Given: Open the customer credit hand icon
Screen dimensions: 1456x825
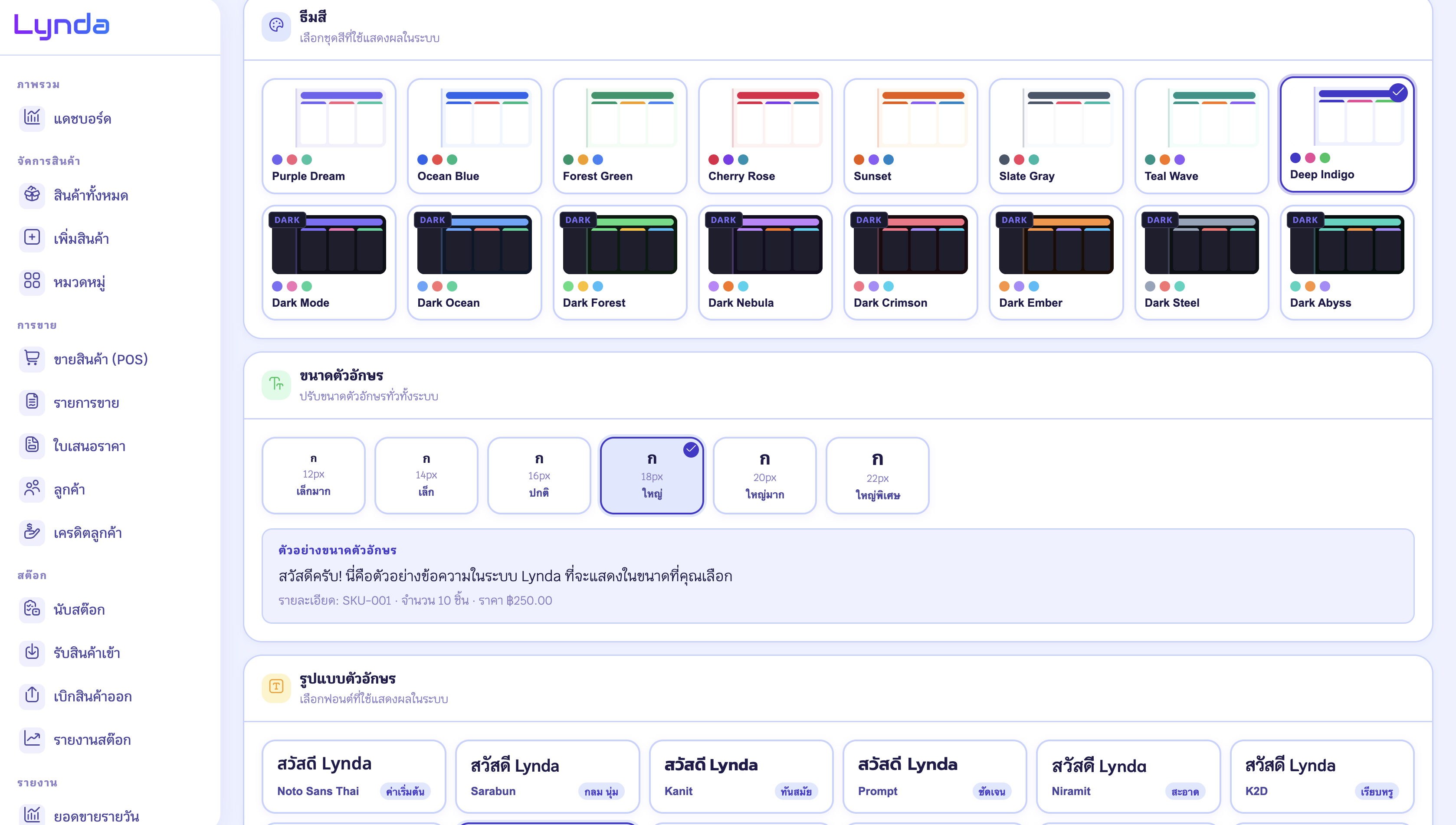Looking at the screenshot, I should click(x=32, y=532).
